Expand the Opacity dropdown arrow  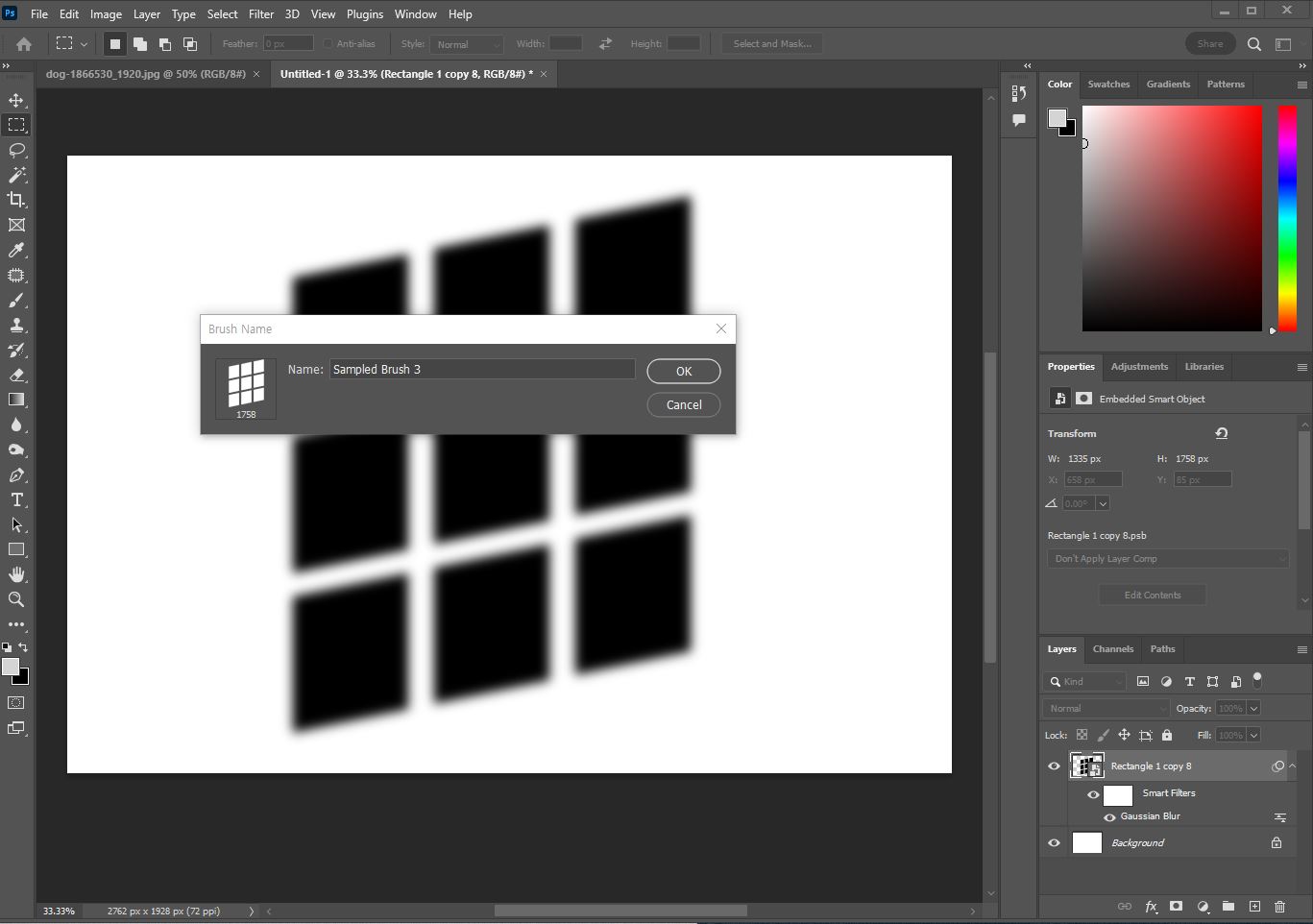[x=1253, y=708]
